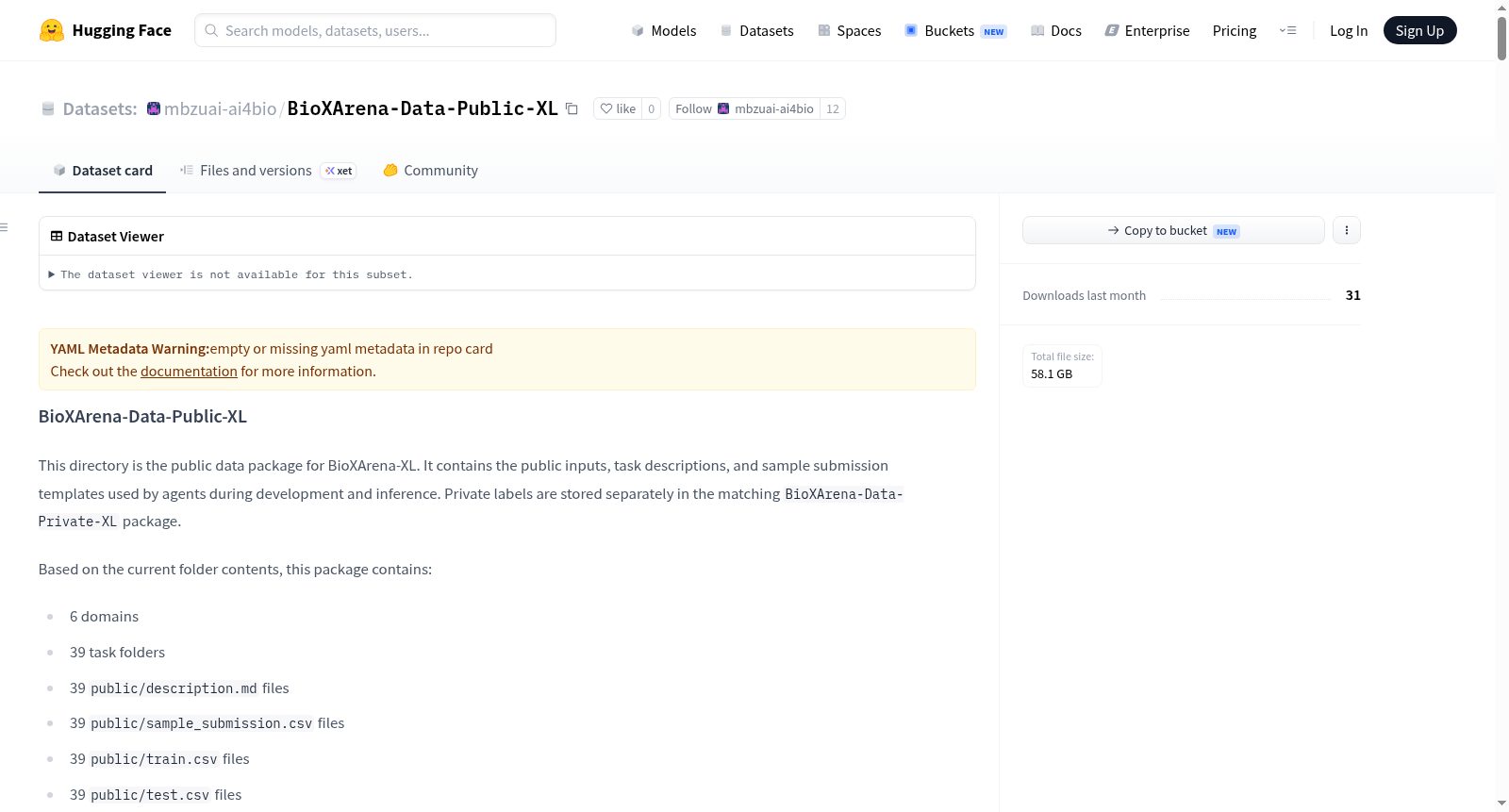Open mbzuai-ai4bio organization link in title

tap(221, 108)
